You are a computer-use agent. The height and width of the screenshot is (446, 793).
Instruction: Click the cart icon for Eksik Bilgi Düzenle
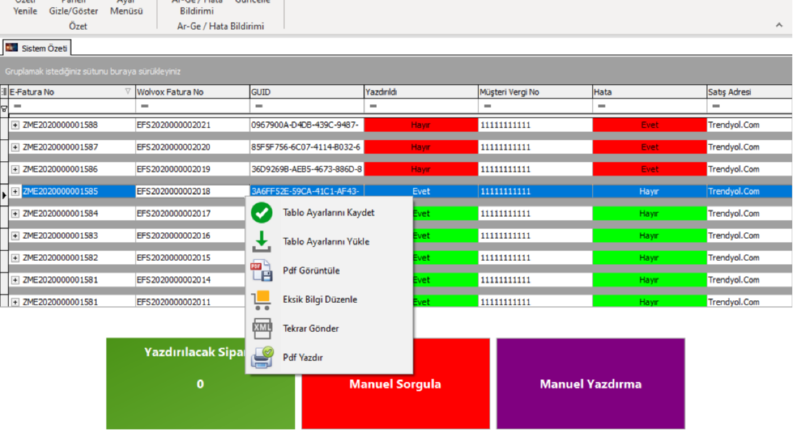tap(261, 300)
